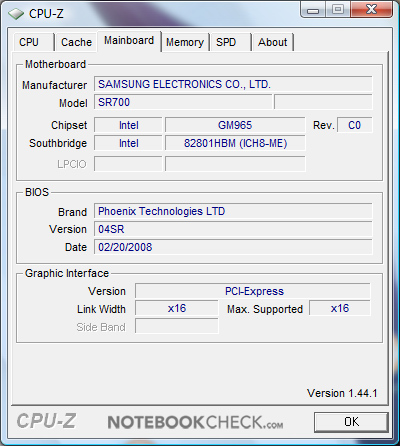The height and width of the screenshot is (446, 400).
Task: Click the Graphic Interface version PCI-Express
Action: (x=253, y=291)
